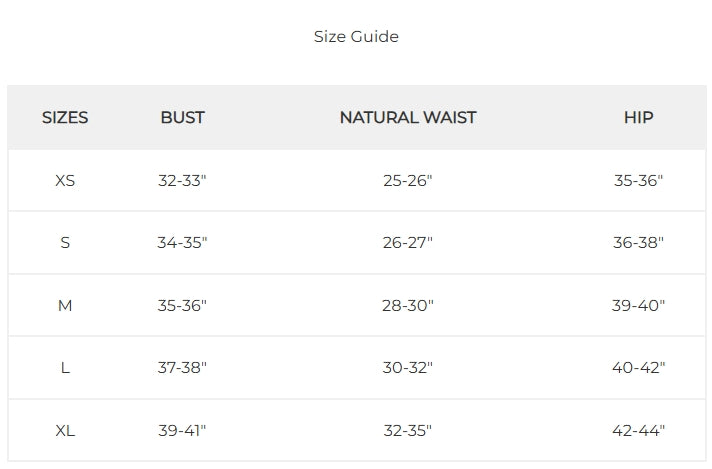Click the HIP column header
Image resolution: width=712 pixels, height=469 pixels.
point(638,118)
